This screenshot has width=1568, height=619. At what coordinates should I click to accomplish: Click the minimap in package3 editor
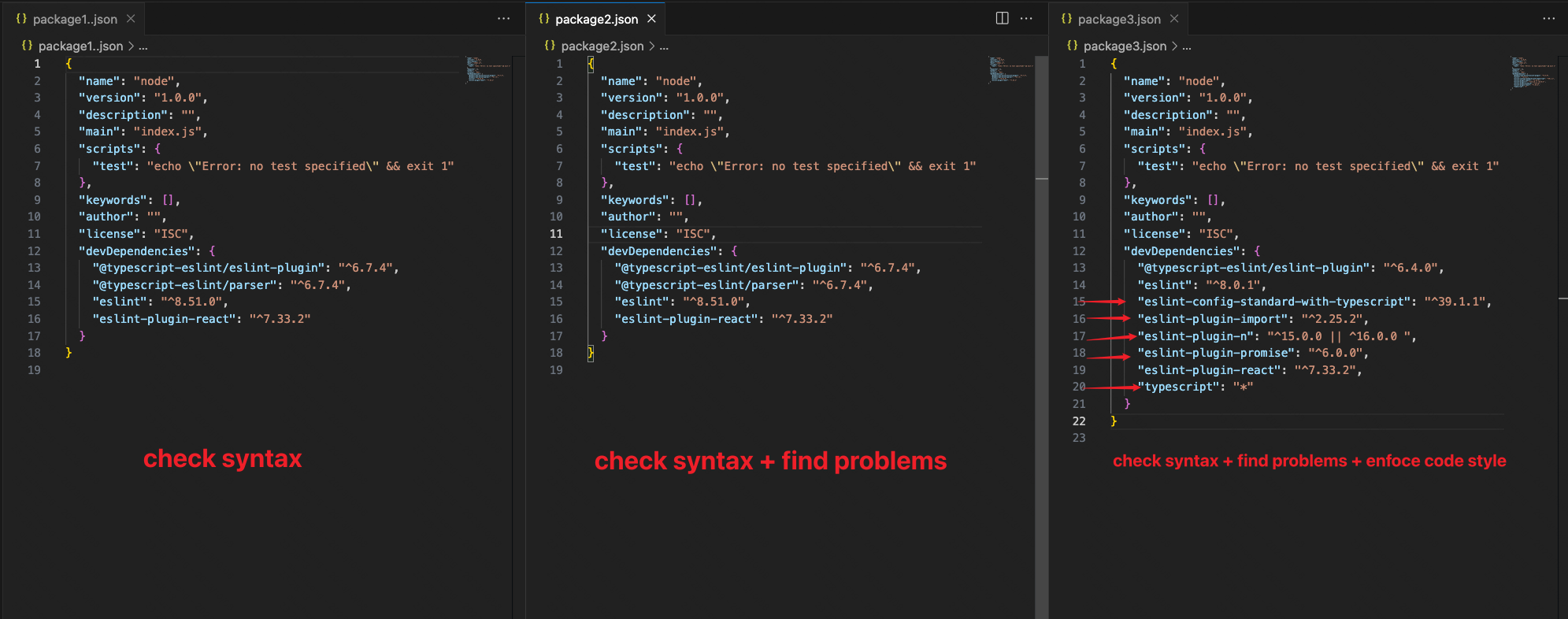click(1532, 72)
